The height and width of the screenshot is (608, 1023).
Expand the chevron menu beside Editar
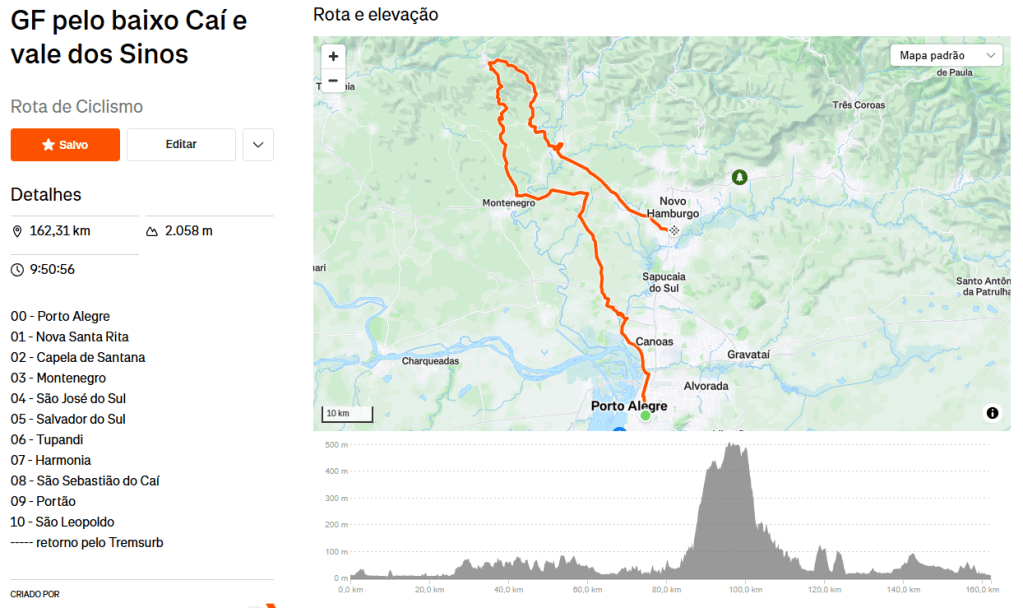pyautogui.click(x=258, y=145)
